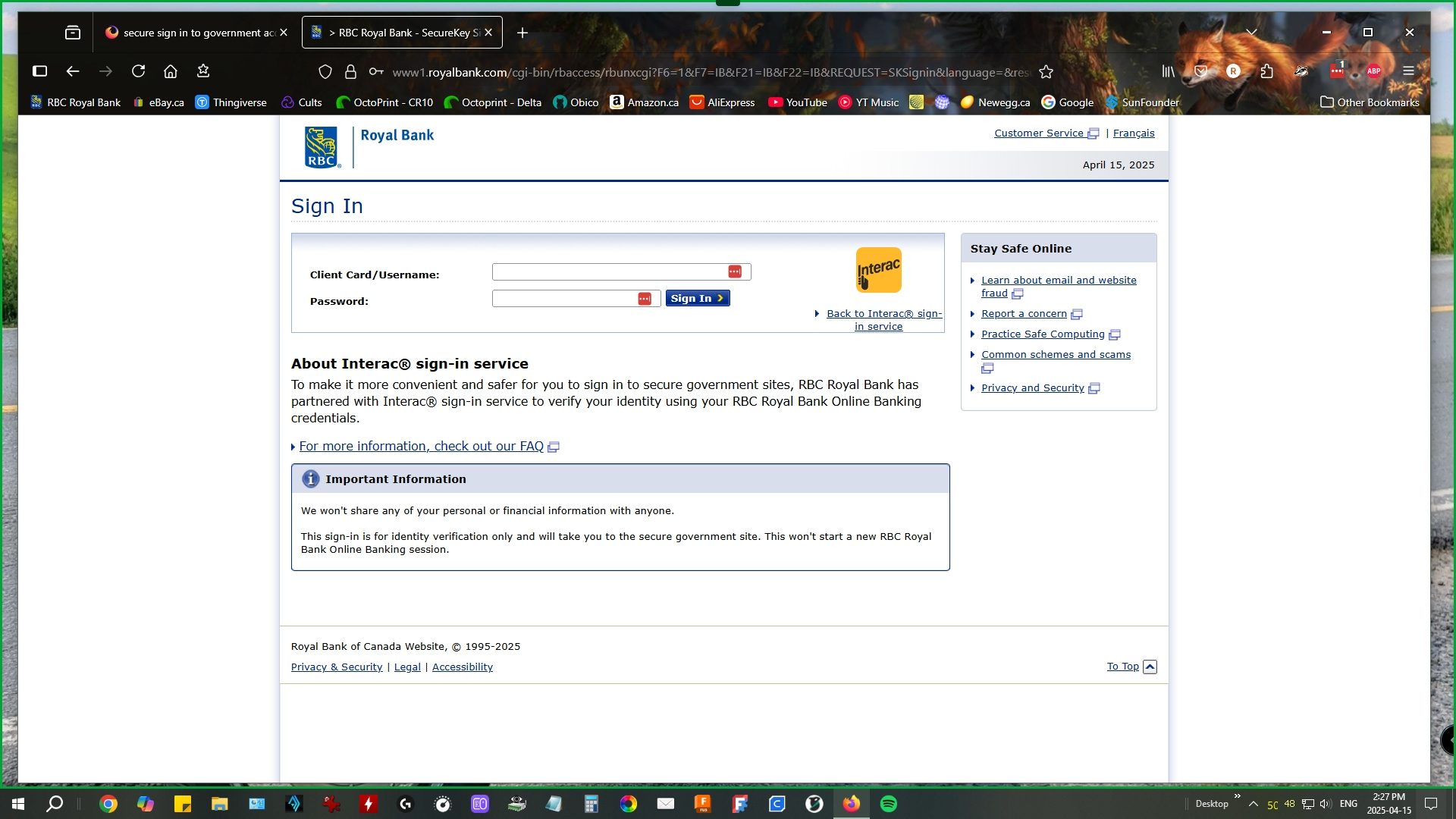The image size is (1456, 819).
Task: Open the tracking protection shield icon
Action: (325, 72)
